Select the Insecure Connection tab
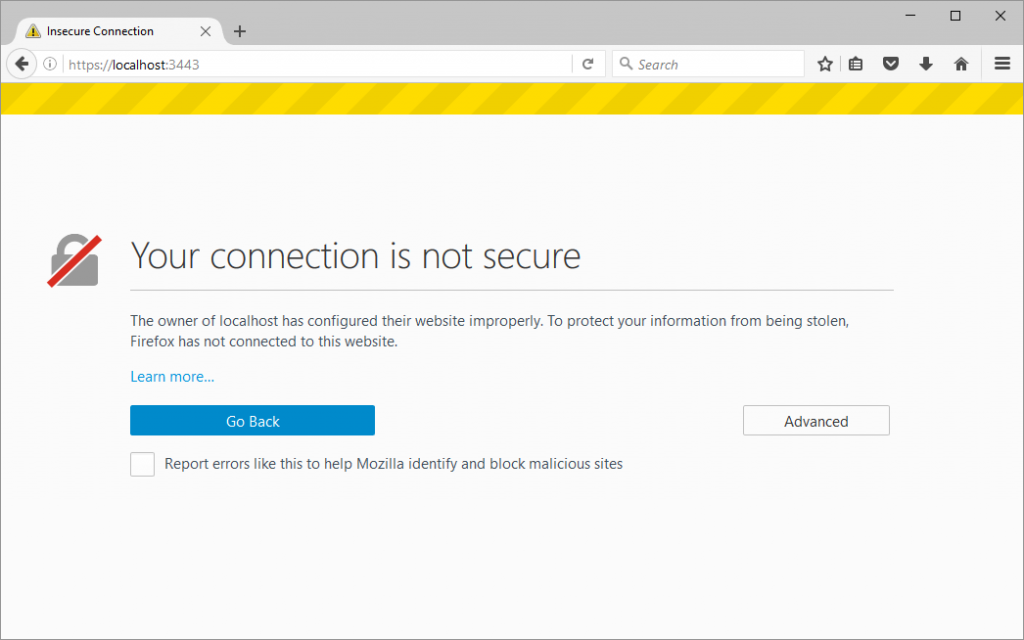This screenshot has width=1024, height=640. [118, 31]
